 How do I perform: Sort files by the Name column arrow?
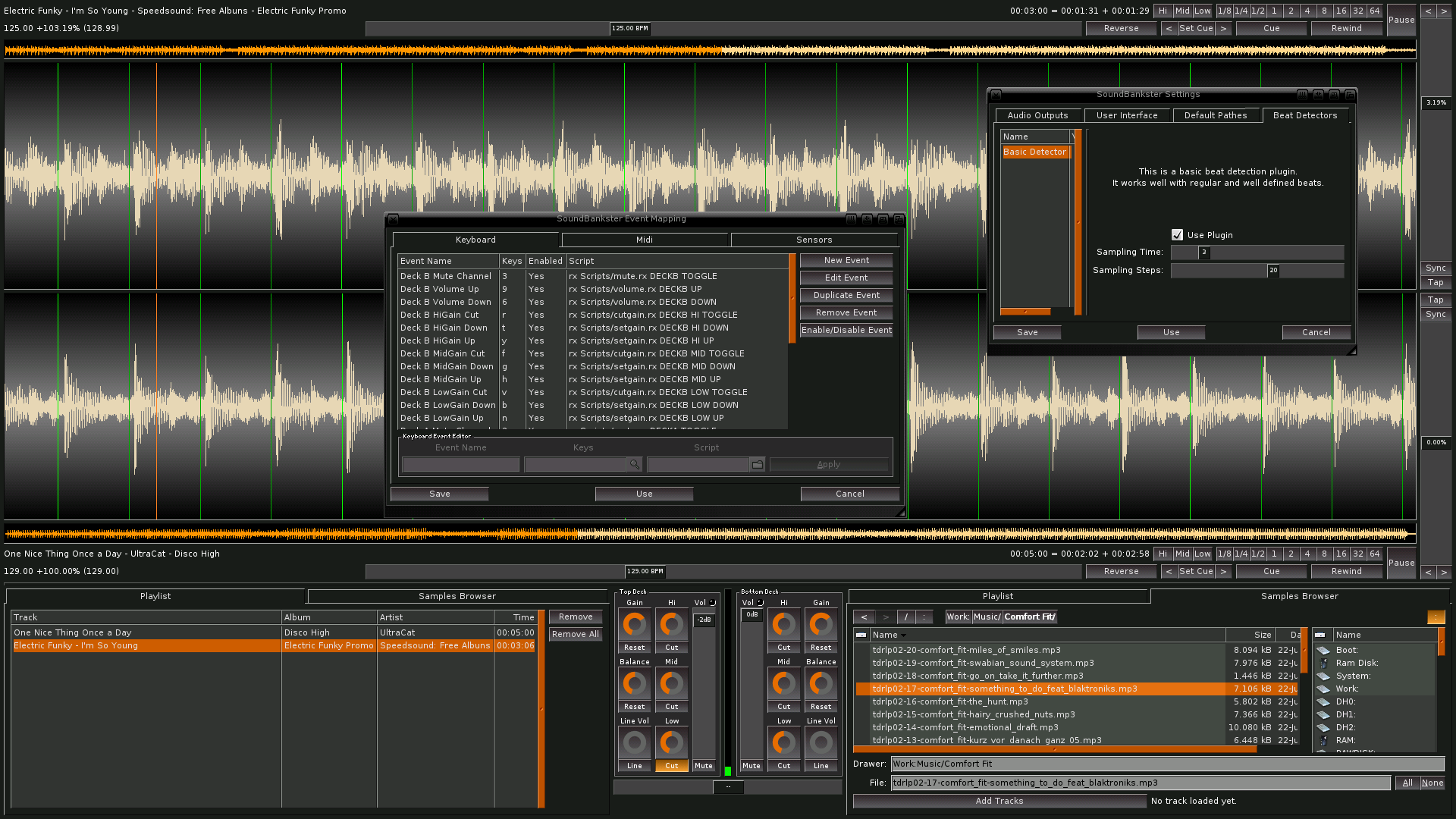pos(903,635)
